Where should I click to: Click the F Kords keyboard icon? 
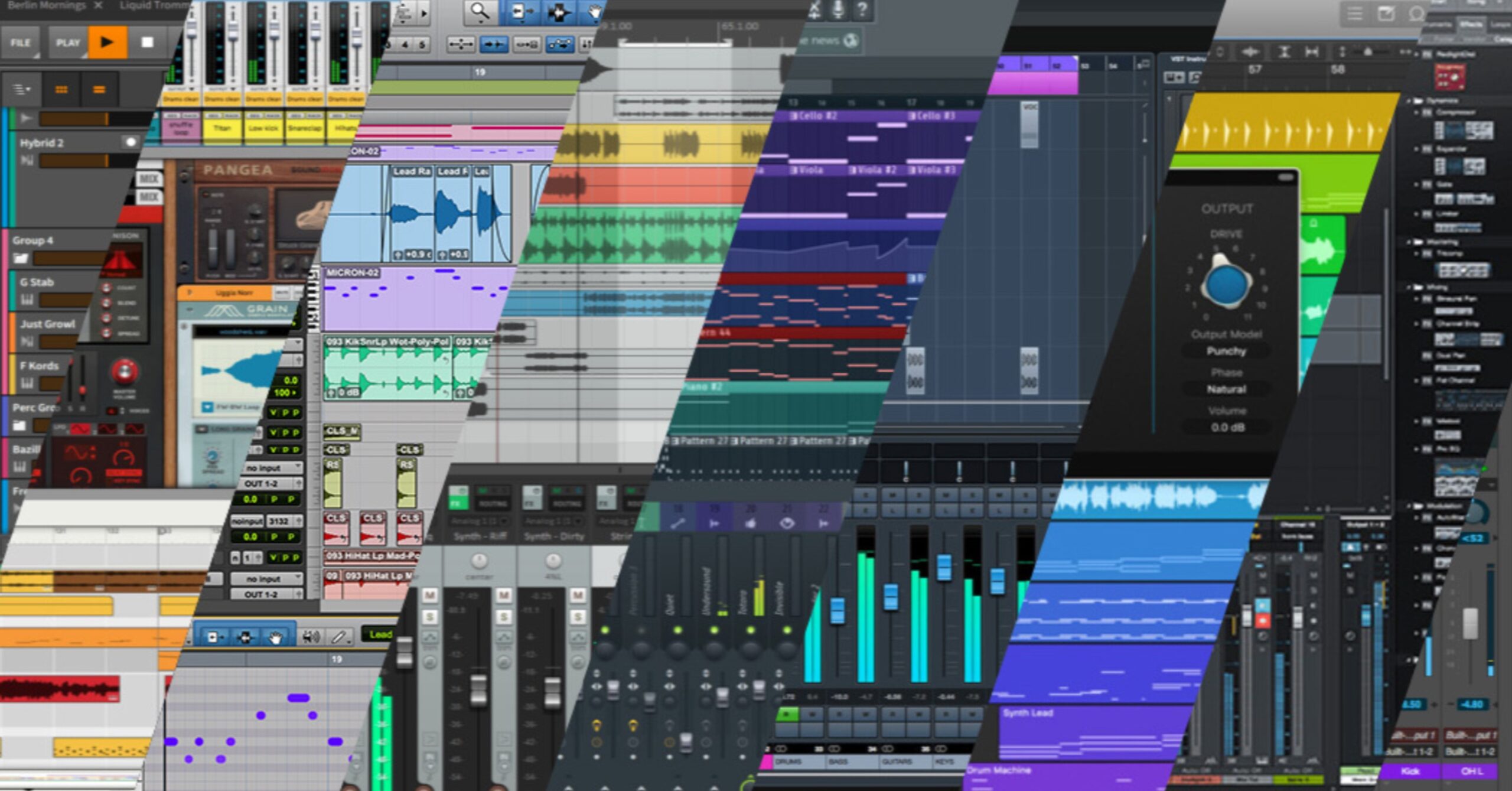coord(27,383)
